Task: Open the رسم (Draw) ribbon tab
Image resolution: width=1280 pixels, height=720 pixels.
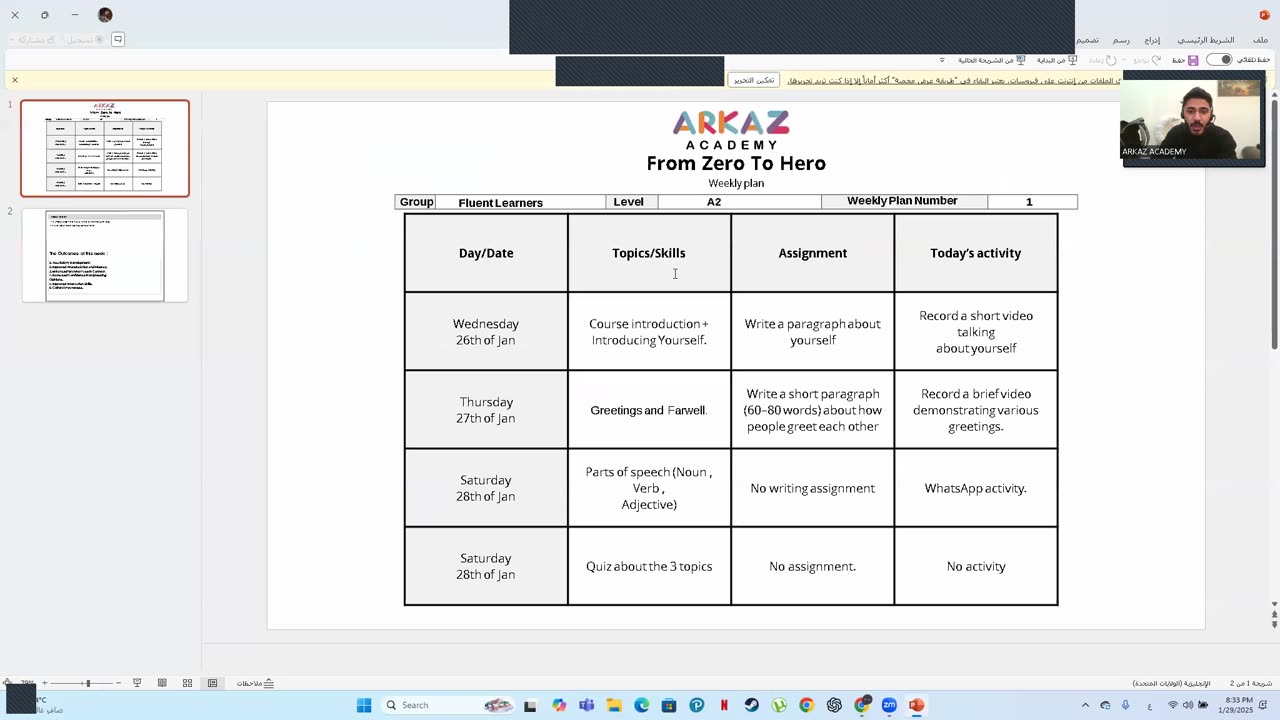Action: pos(1122,40)
